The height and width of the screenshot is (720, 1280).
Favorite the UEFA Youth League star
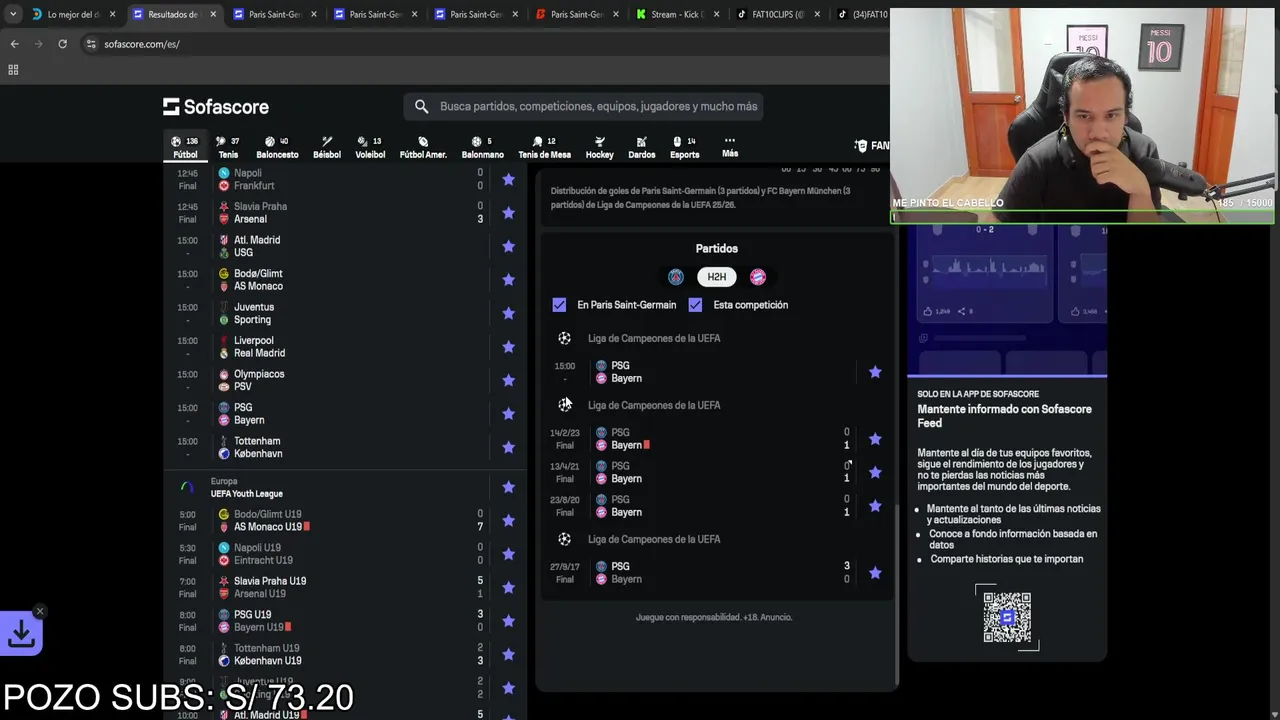point(508,487)
